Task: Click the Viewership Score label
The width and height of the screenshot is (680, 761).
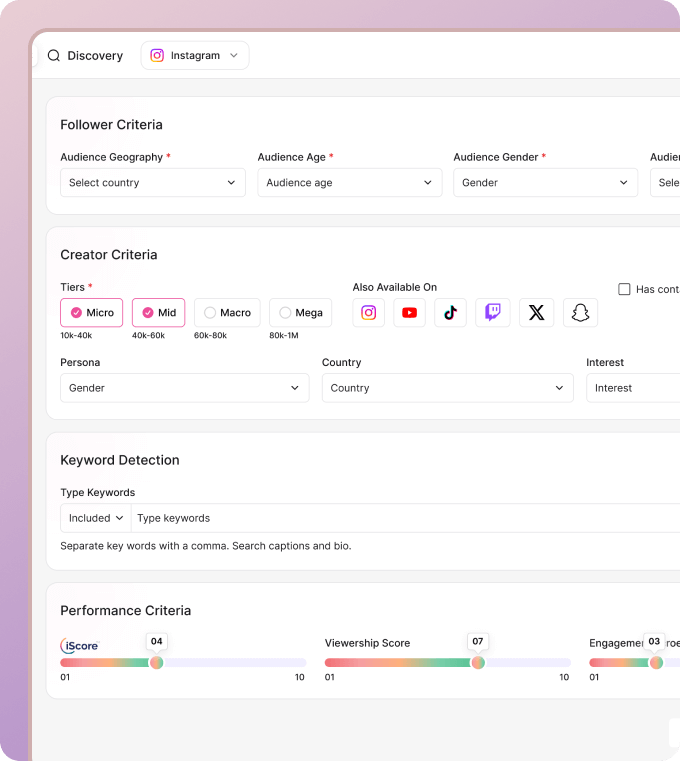Action: (367, 643)
